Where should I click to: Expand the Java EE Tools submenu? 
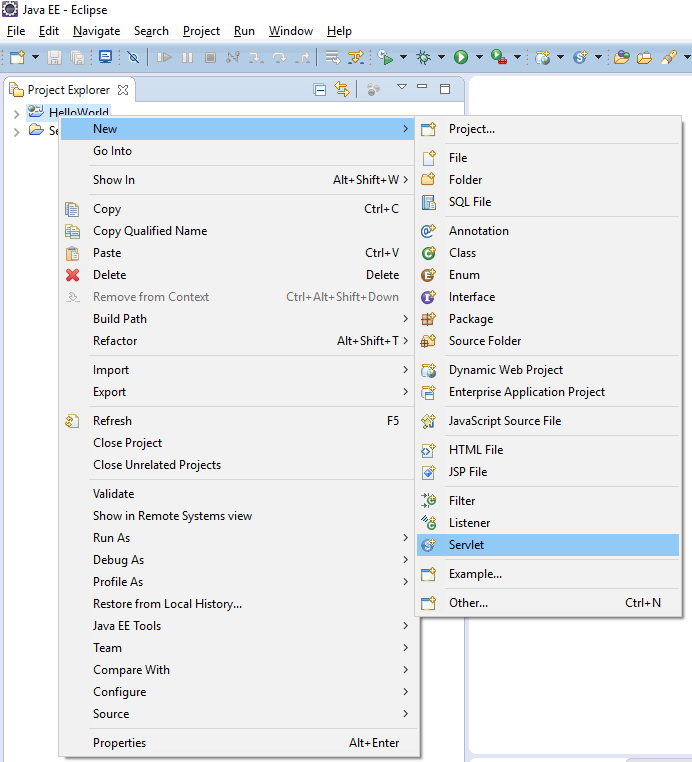point(237,626)
